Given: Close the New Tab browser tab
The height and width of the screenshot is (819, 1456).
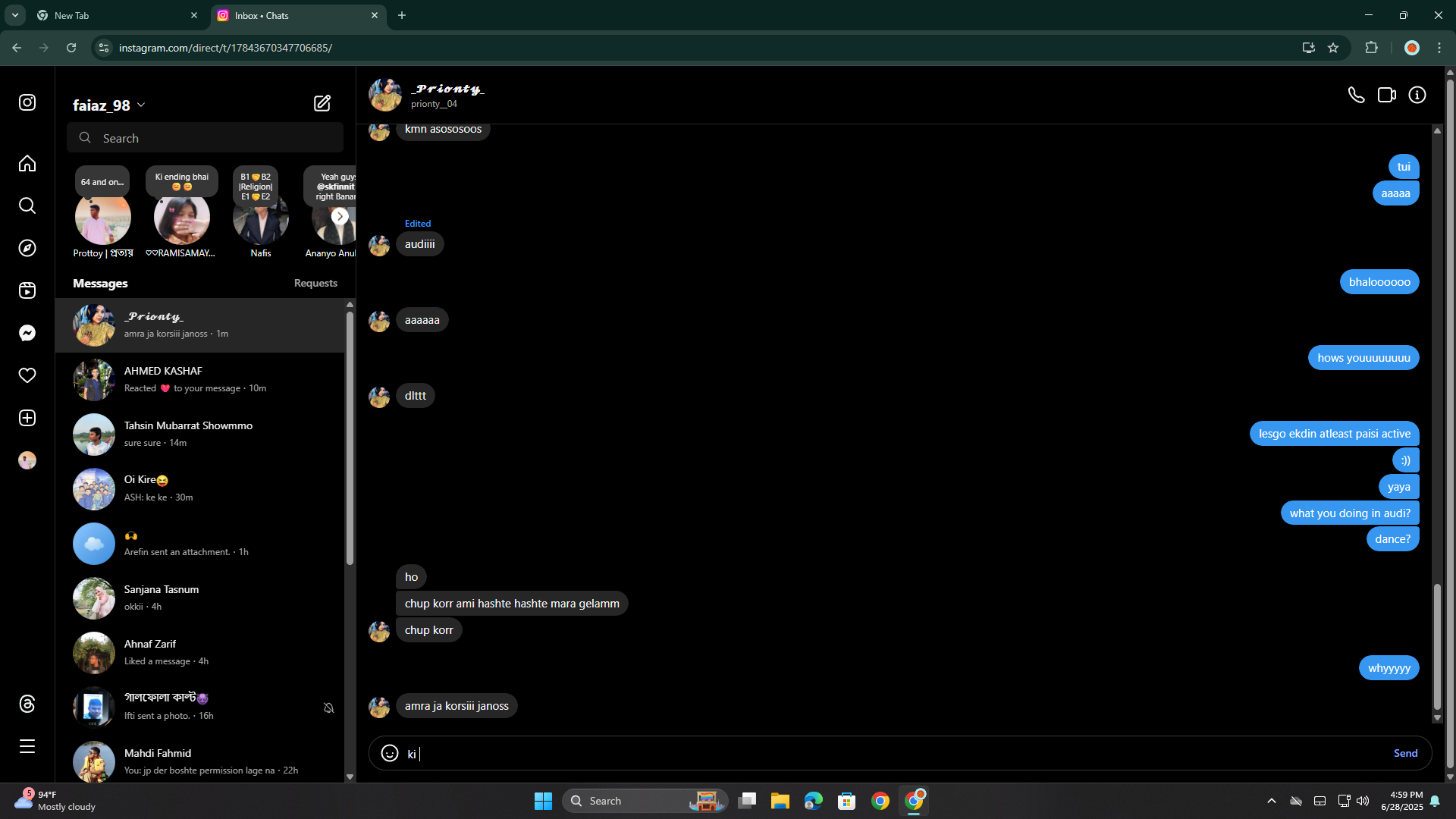Looking at the screenshot, I should pyautogui.click(x=194, y=15).
